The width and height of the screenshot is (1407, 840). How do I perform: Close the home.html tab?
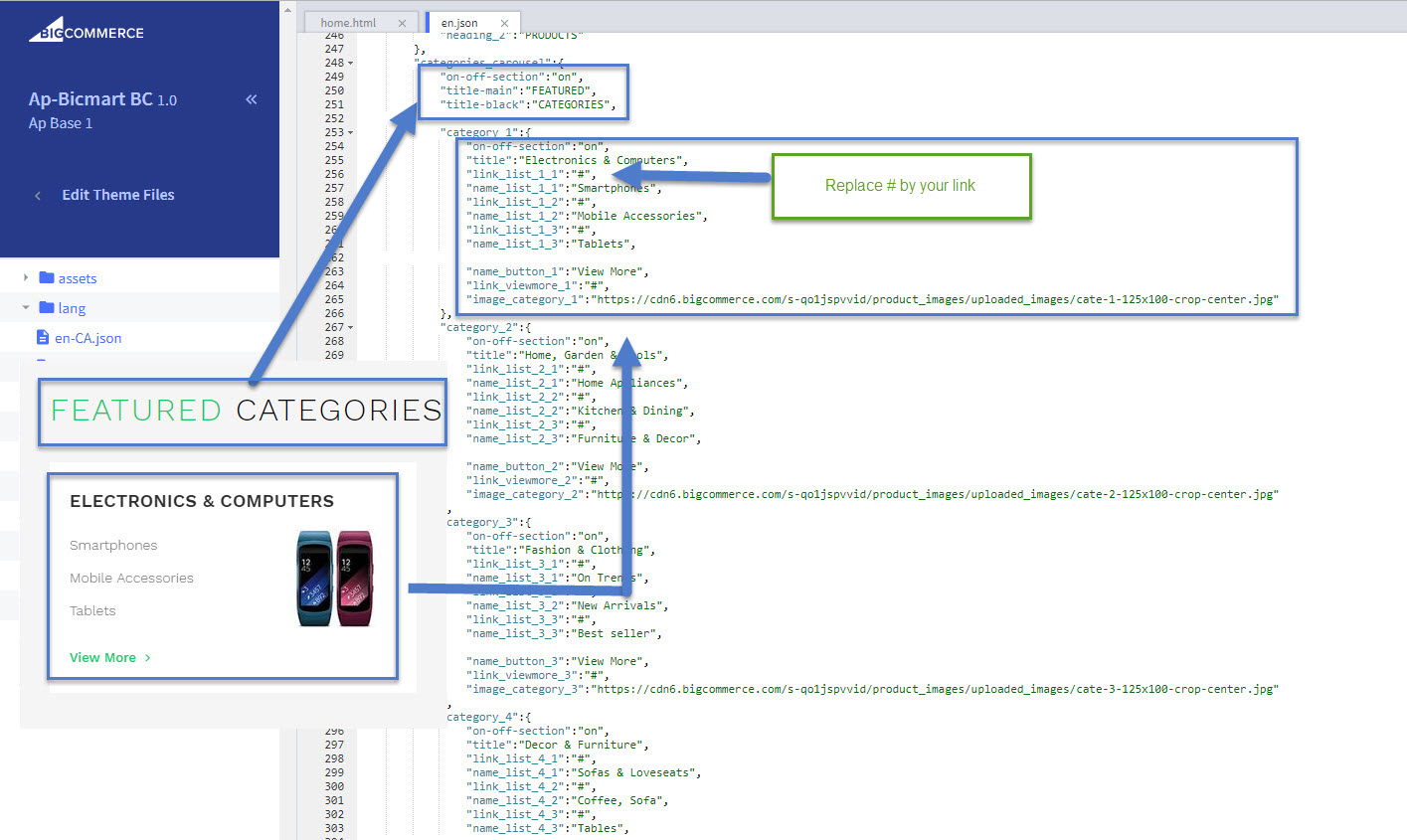coord(402,23)
